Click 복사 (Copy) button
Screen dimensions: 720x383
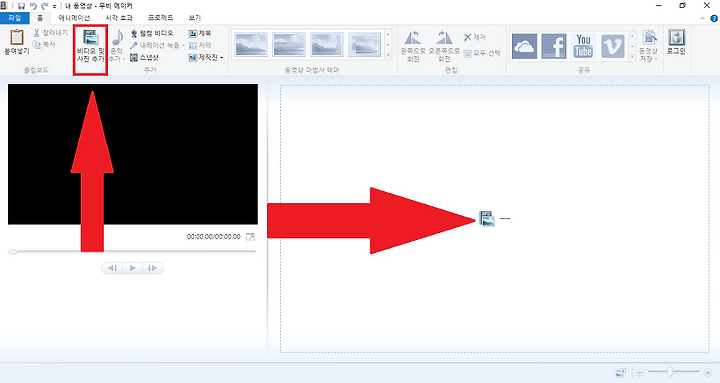coord(45,45)
